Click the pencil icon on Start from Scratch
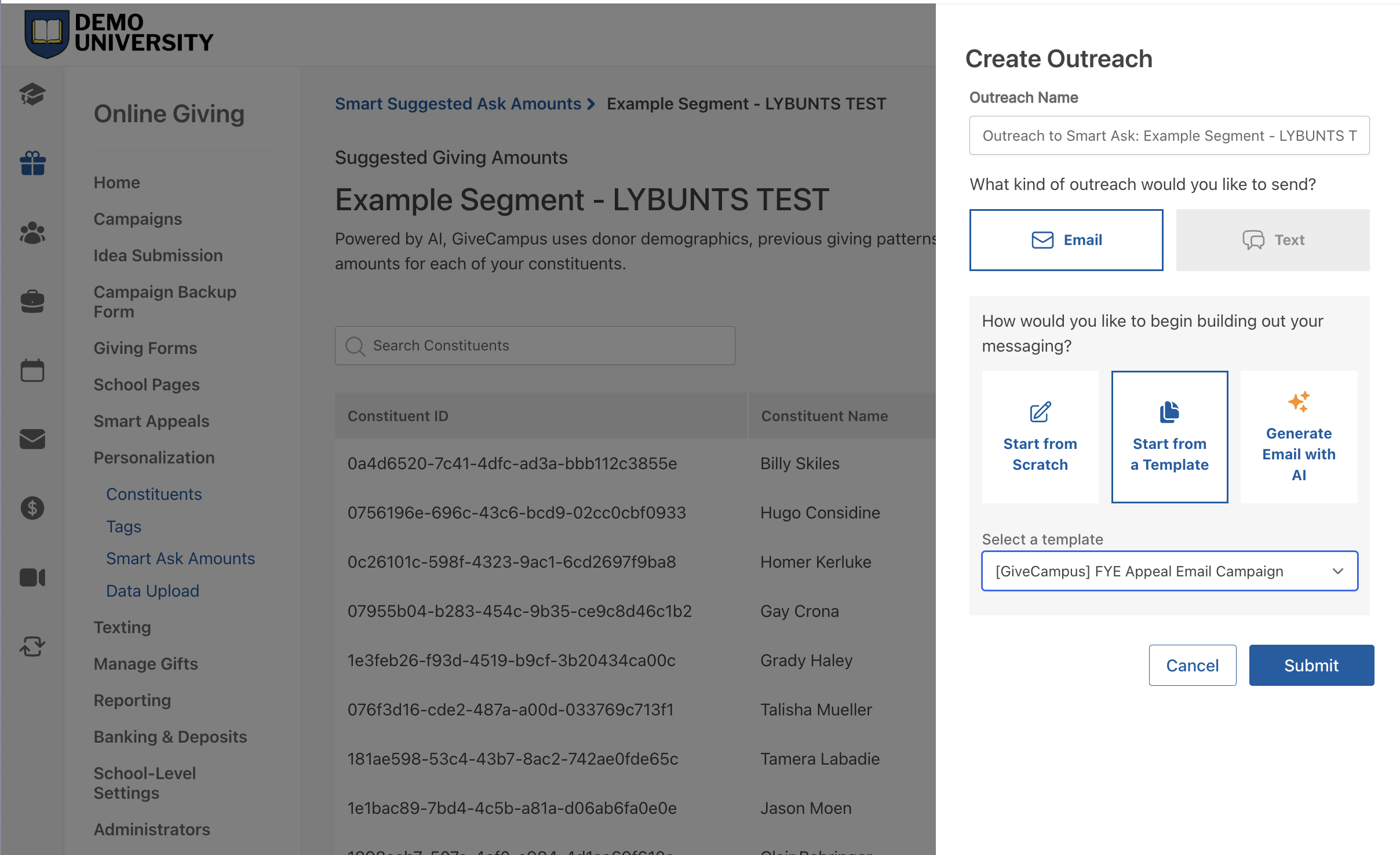 click(x=1040, y=412)
